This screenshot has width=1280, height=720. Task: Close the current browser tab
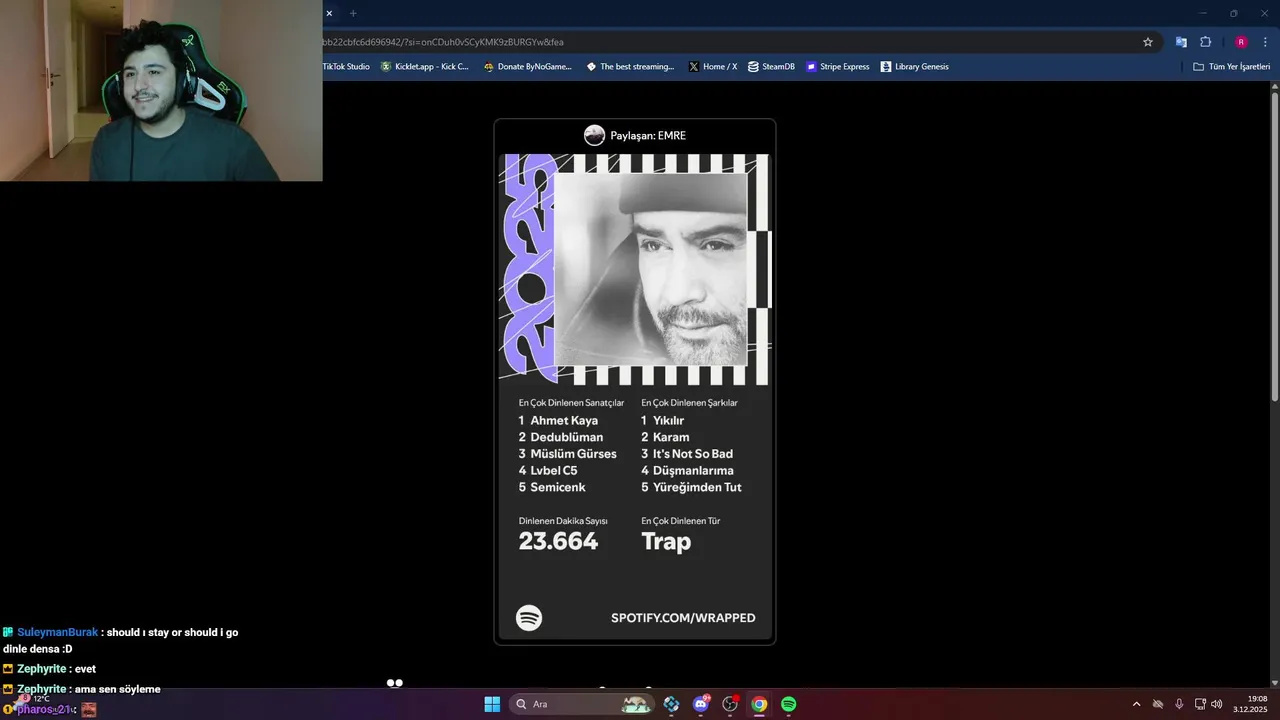(328, 13)
